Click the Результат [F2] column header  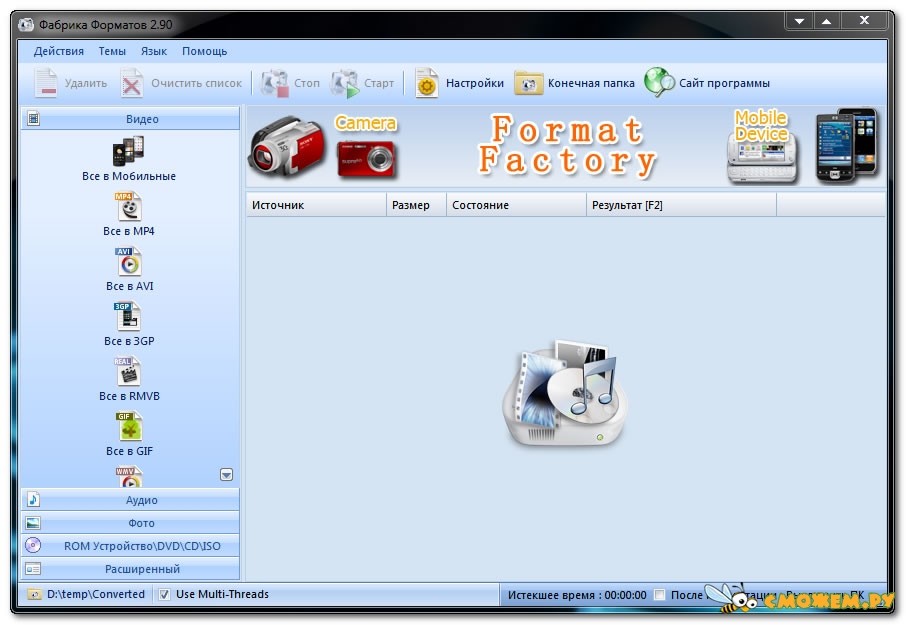coord(681,205)
